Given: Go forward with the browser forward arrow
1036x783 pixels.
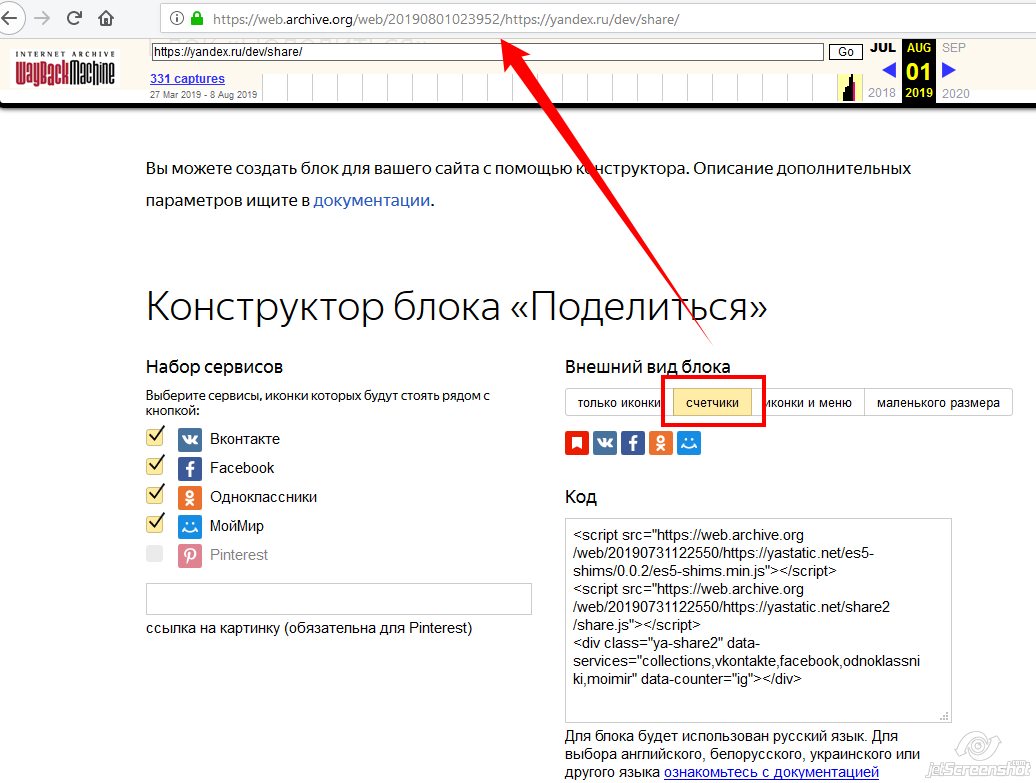Looking at the screenshot, I should pyautogui.click(x=42, y=18).
